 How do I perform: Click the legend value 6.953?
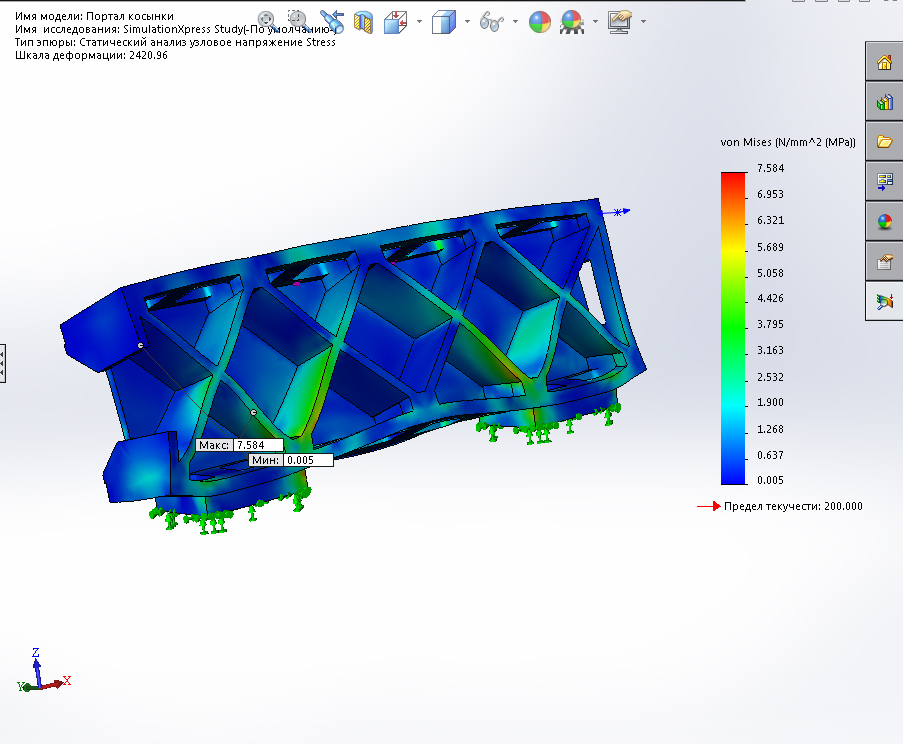771,194
